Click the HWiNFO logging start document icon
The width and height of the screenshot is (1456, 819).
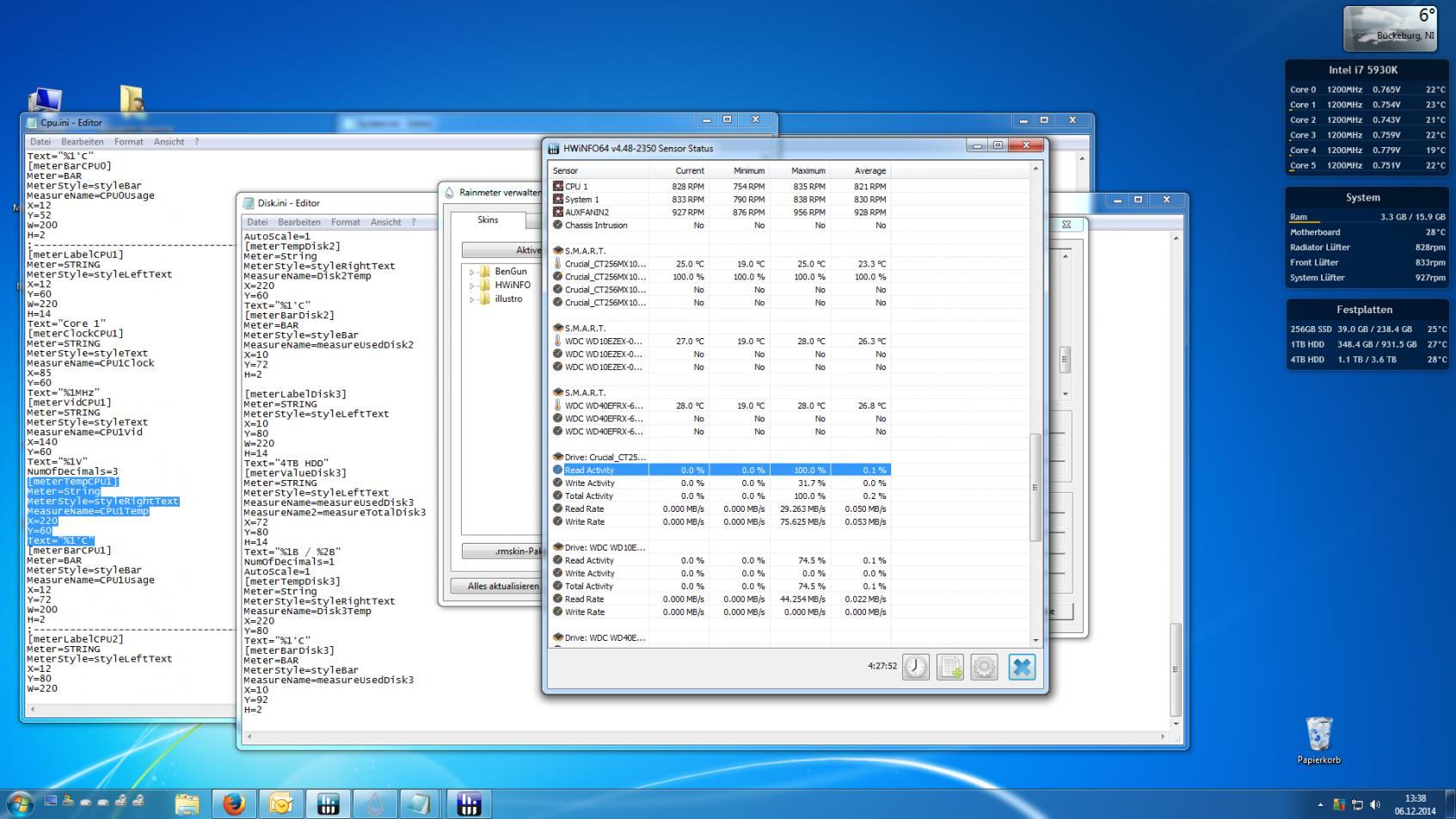click(949, 667)
